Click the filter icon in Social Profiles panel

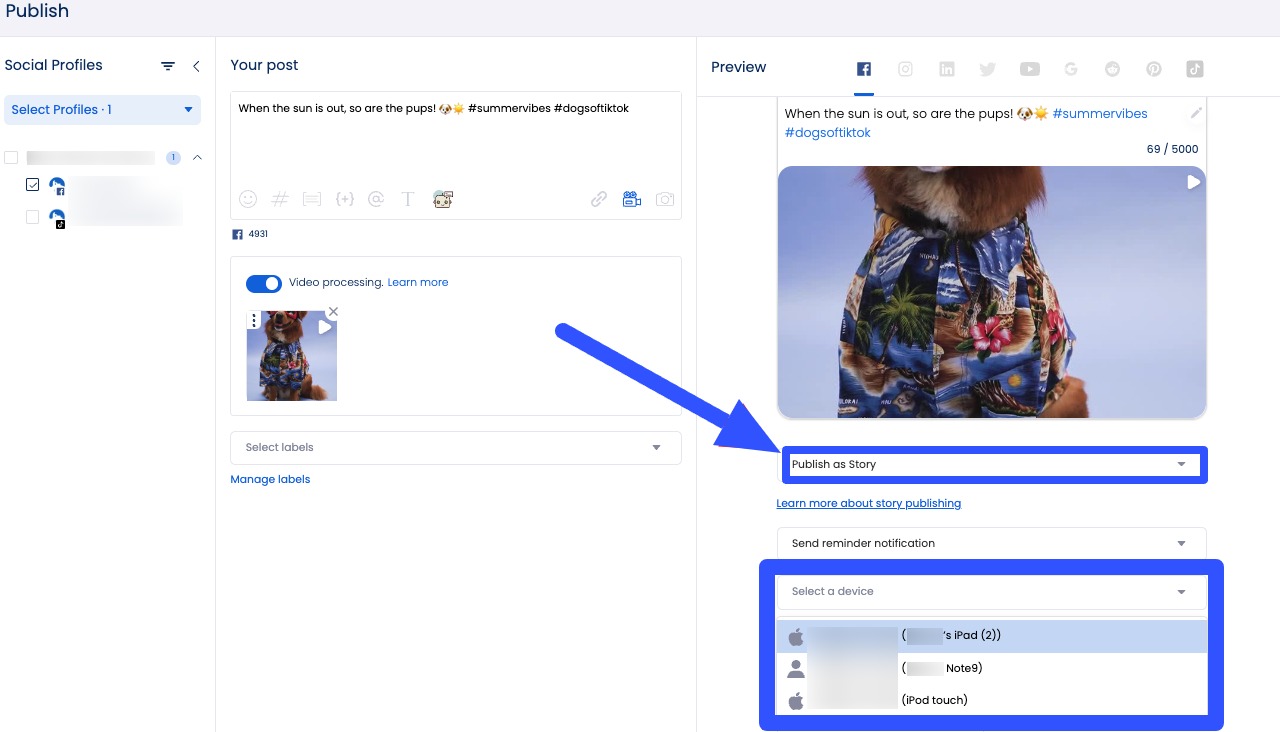point(167,65)
